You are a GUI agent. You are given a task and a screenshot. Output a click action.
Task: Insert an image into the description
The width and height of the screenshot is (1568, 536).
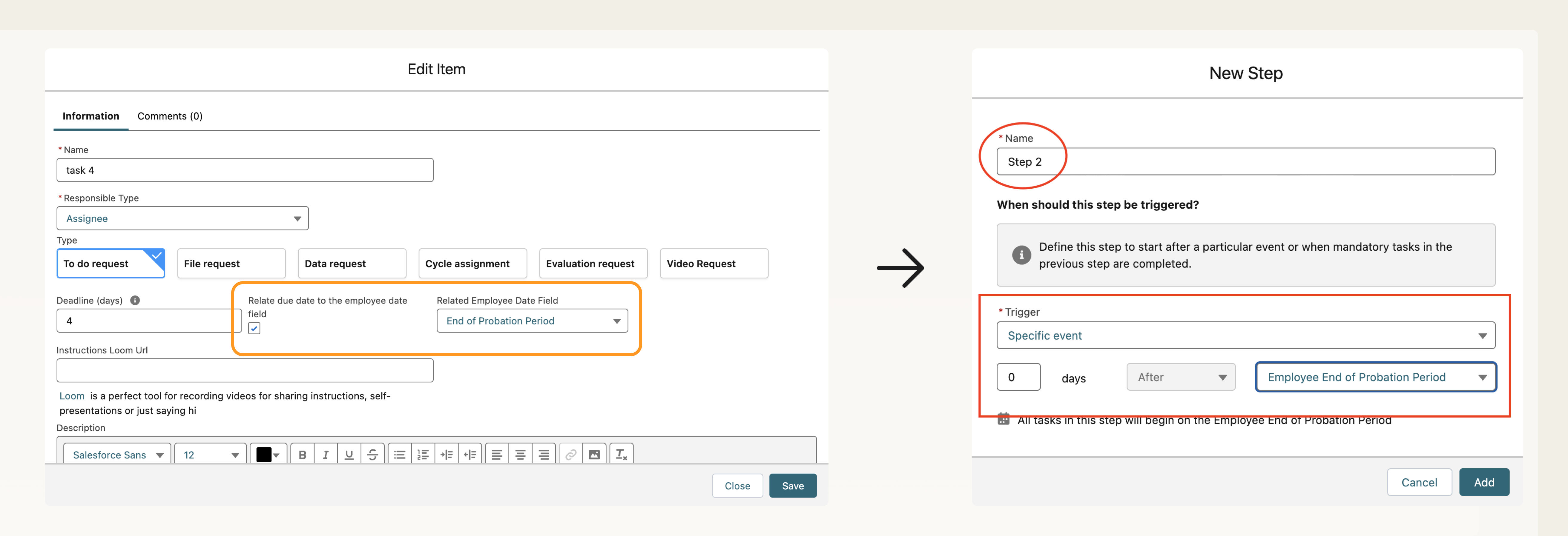point(595,454)
